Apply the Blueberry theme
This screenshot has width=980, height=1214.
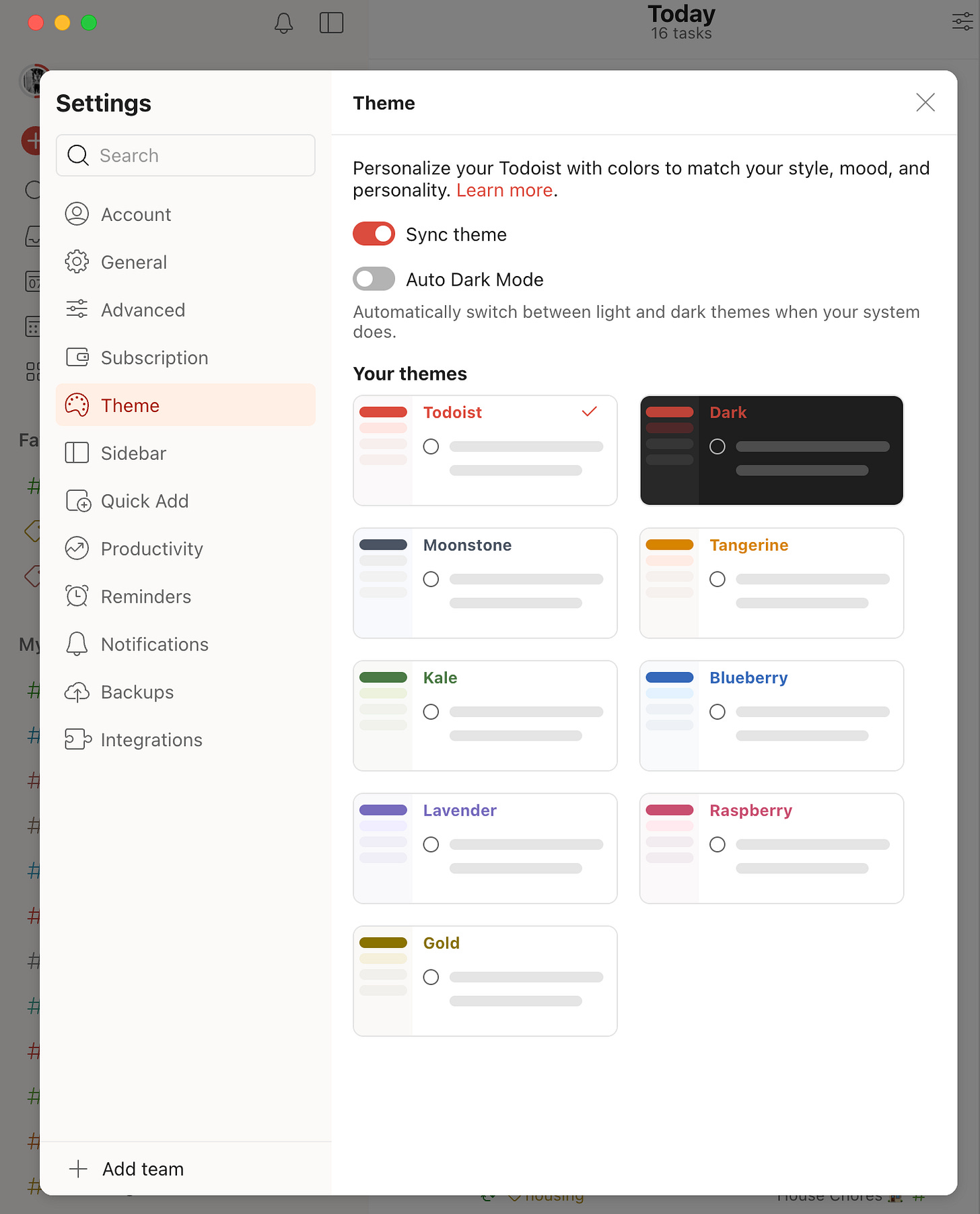[x=771, y=716]
